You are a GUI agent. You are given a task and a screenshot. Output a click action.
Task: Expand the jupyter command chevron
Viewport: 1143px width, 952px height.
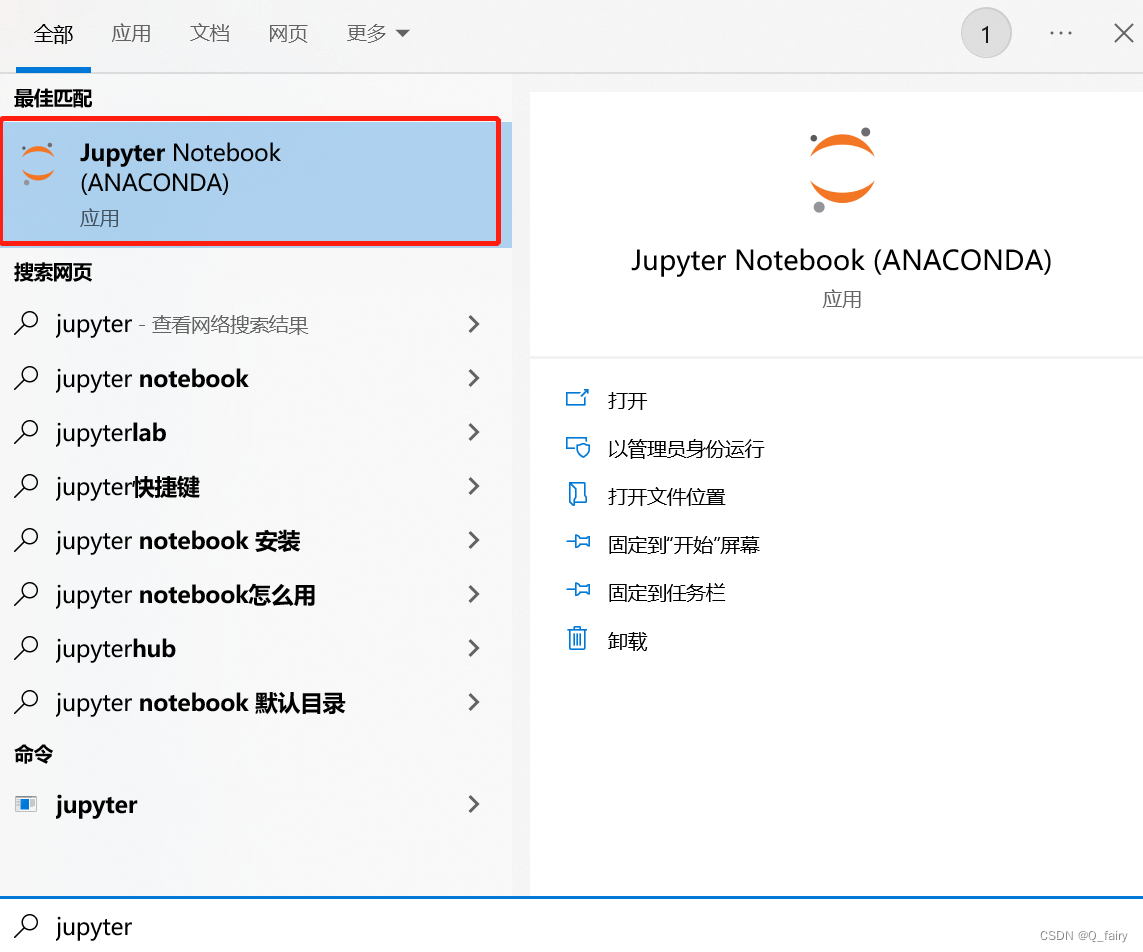[474, 804]
